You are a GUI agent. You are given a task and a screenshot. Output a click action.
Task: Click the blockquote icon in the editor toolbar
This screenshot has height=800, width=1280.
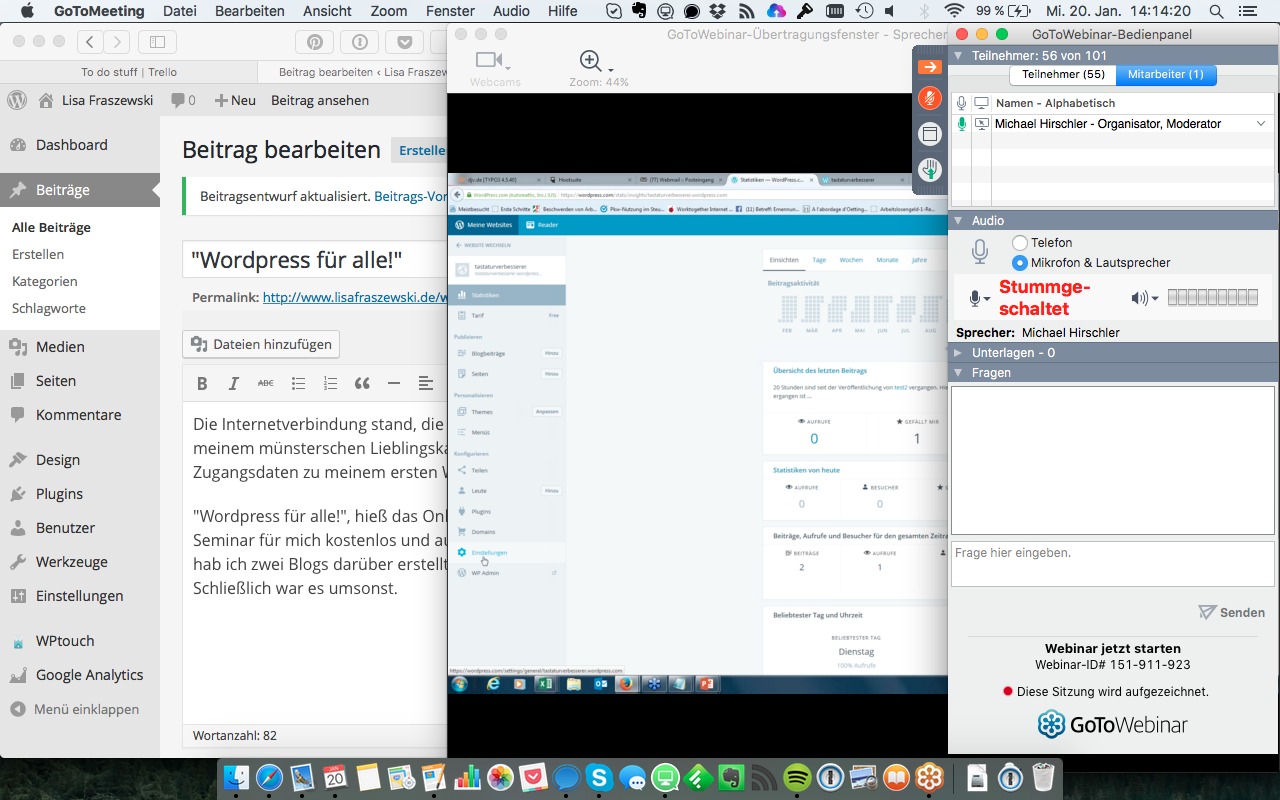click(x=362, y=383)
